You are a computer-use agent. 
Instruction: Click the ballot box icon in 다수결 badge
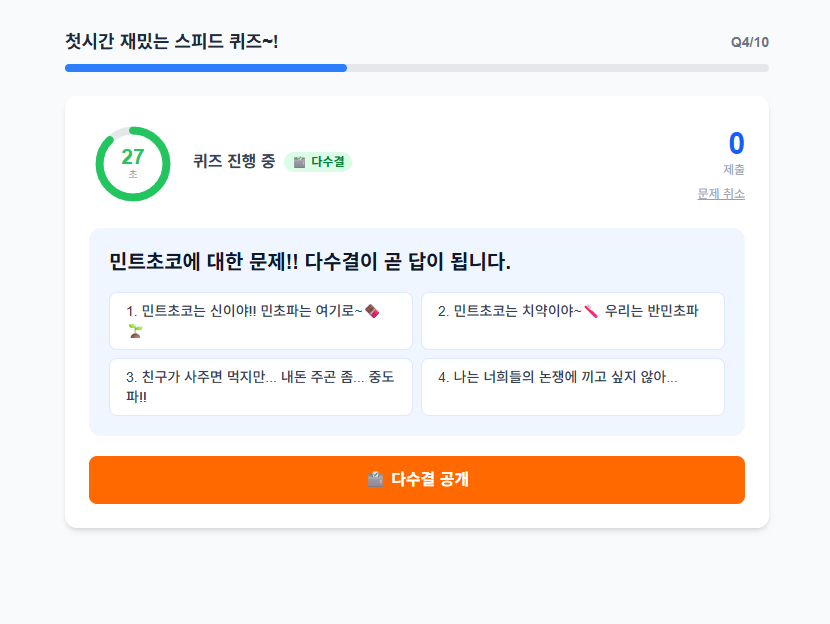(300, 162)
